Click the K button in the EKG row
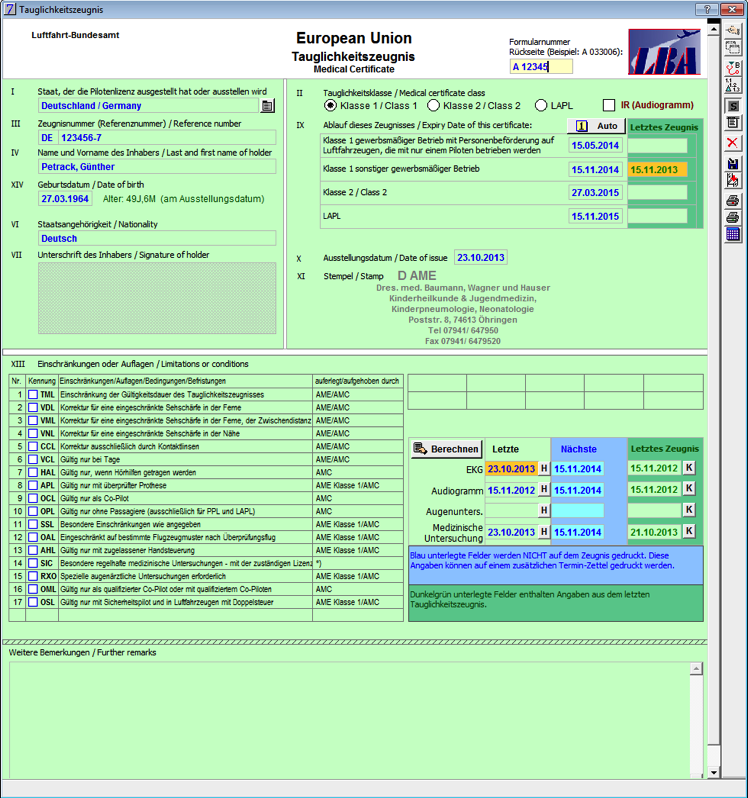748x798 pixels. [689, 468]
